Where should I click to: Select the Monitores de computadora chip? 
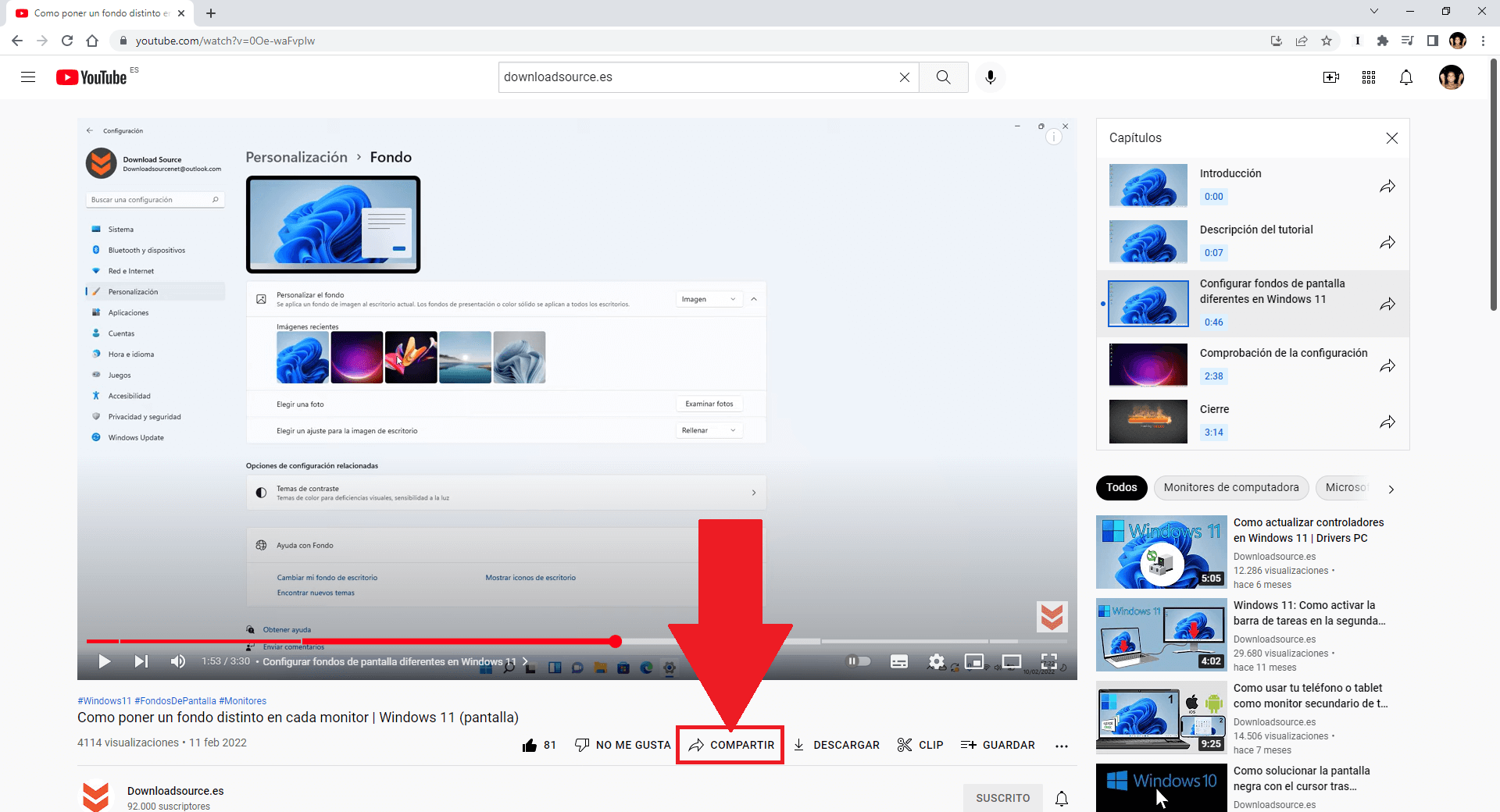pos(1231,487)
